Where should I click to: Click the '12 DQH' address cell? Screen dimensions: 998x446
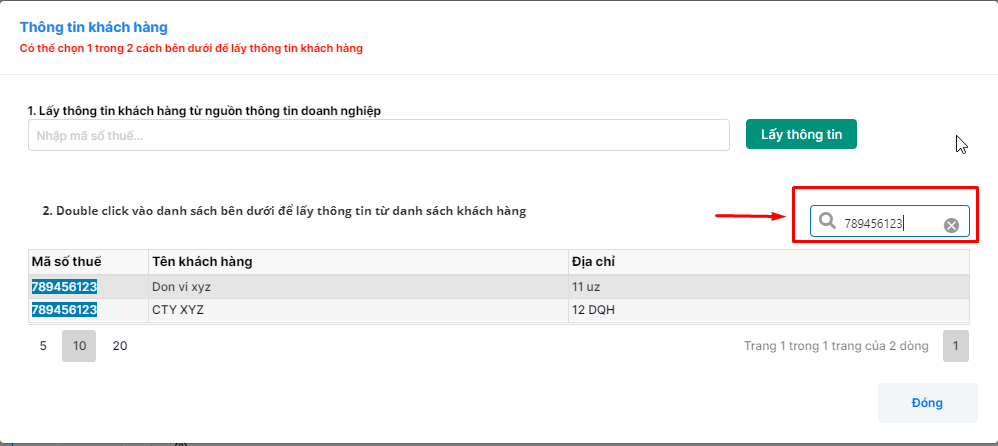(x=593, y=310)
